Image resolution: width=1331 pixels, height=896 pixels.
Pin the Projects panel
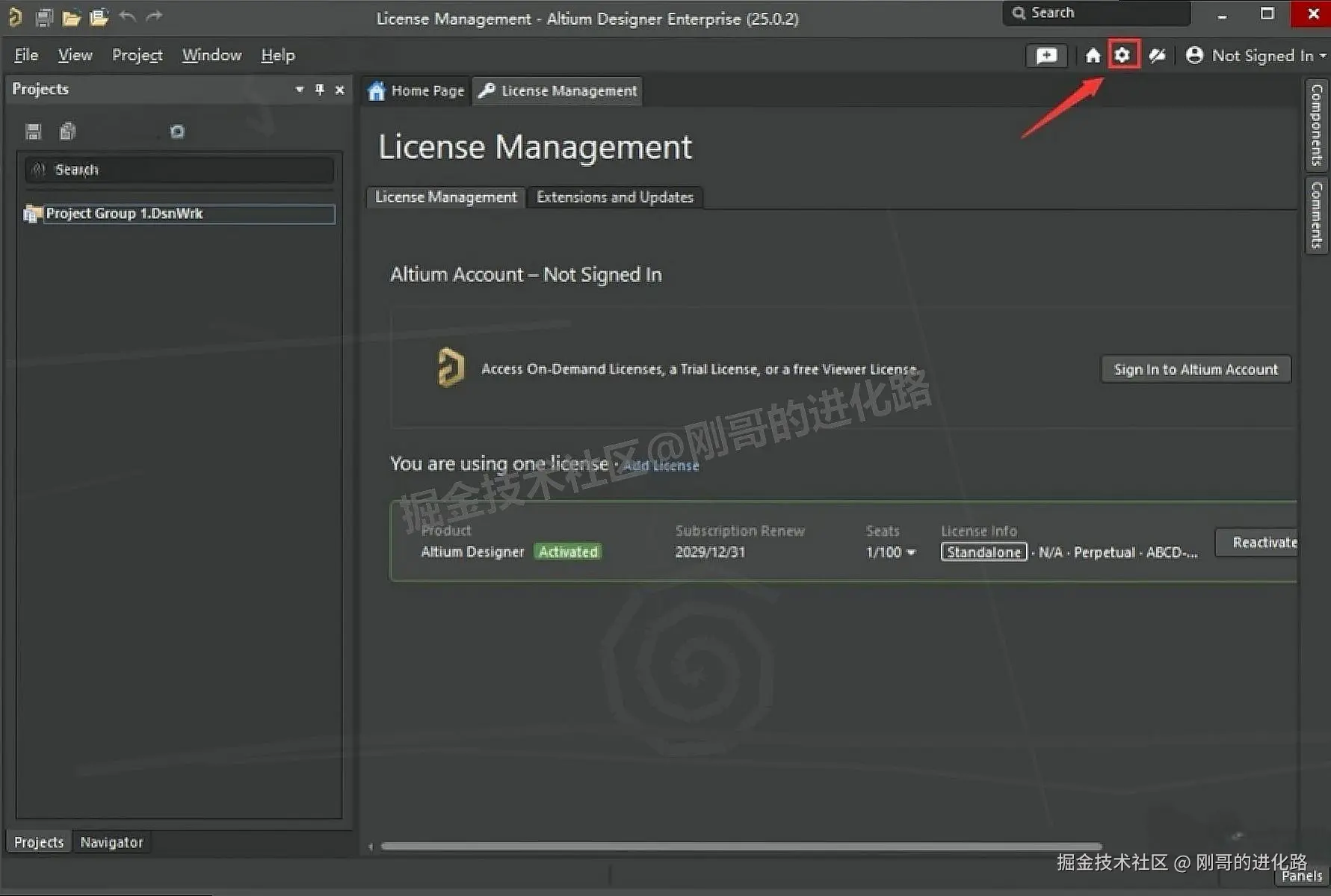pyautogui.click(x=320, y=90)
